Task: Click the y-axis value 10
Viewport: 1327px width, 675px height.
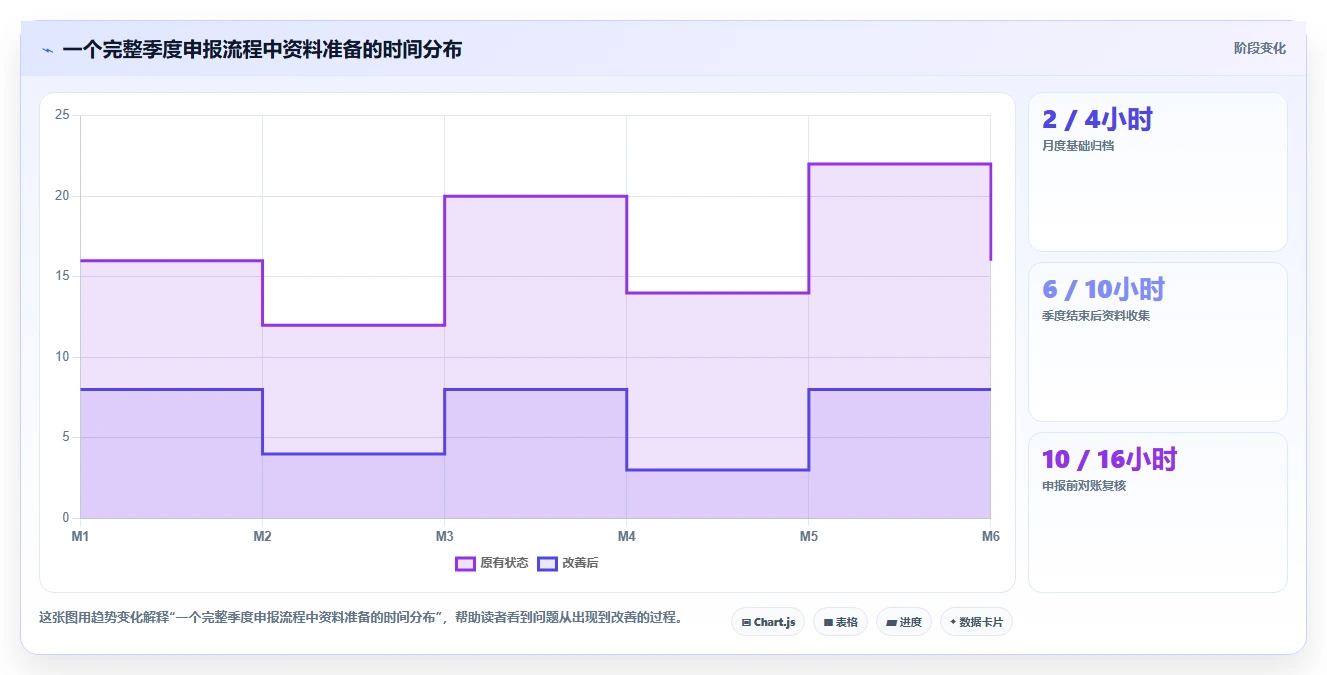Action: (62, 357)
